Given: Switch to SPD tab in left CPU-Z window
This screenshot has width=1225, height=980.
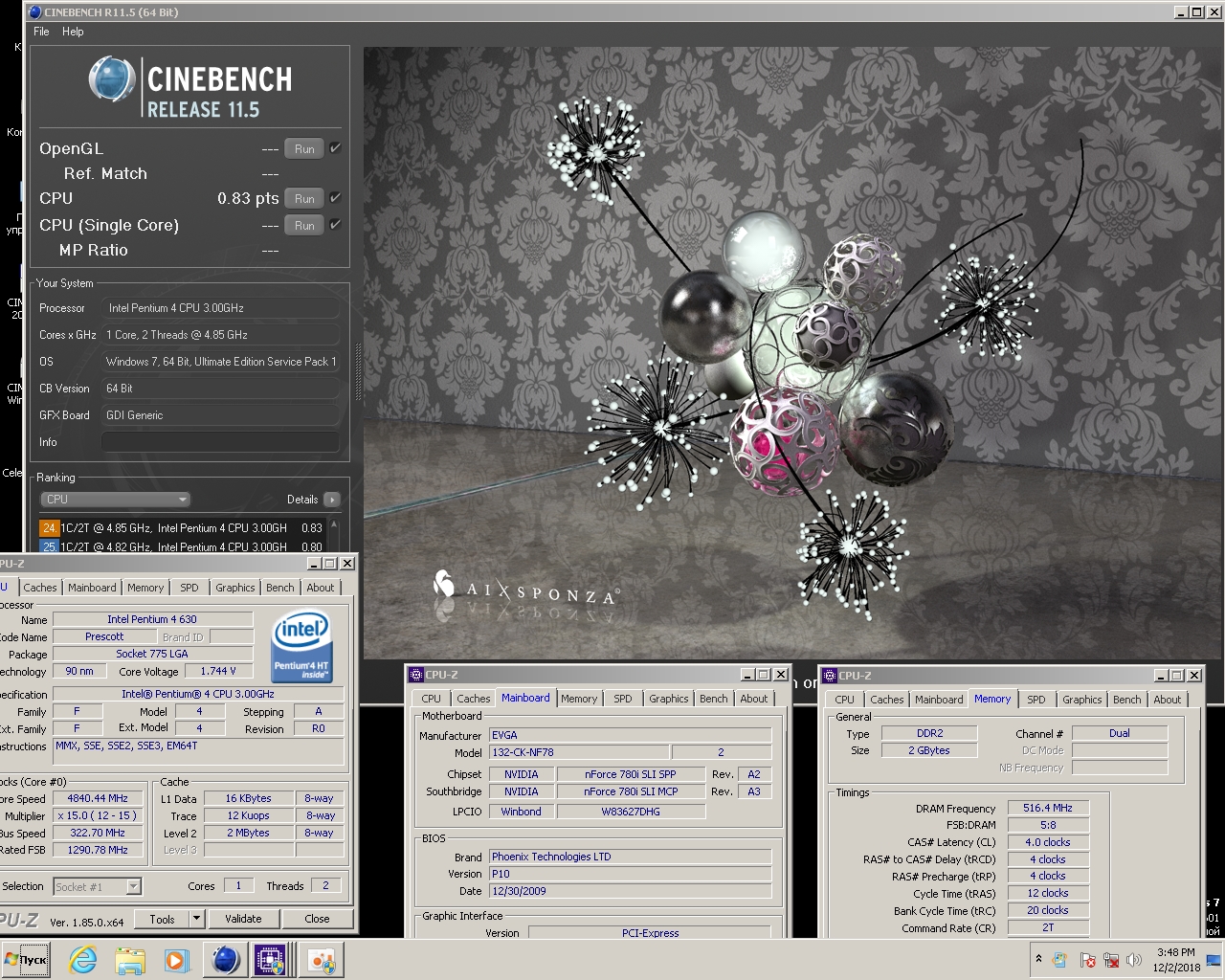Looking at the screenshot, I should (189, 588).
